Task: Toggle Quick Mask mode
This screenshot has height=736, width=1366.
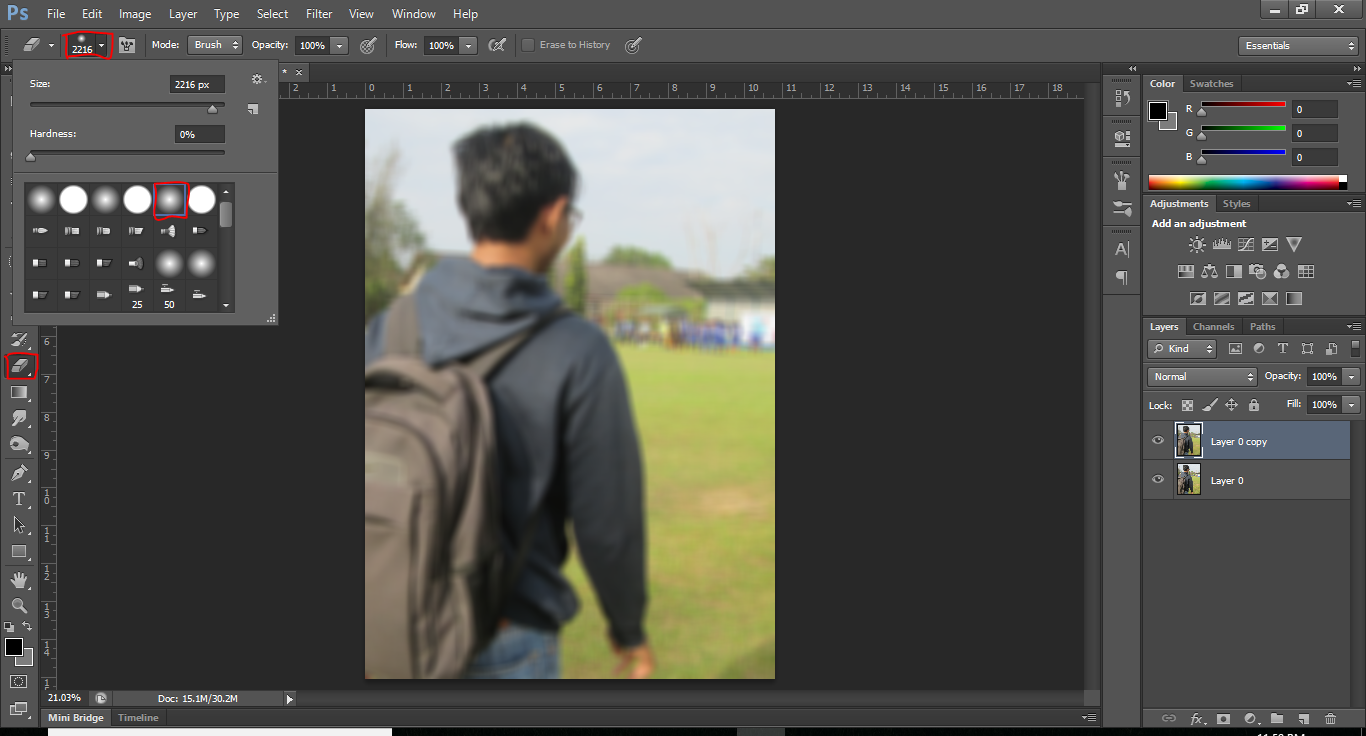Action: [x=19, y=681]
